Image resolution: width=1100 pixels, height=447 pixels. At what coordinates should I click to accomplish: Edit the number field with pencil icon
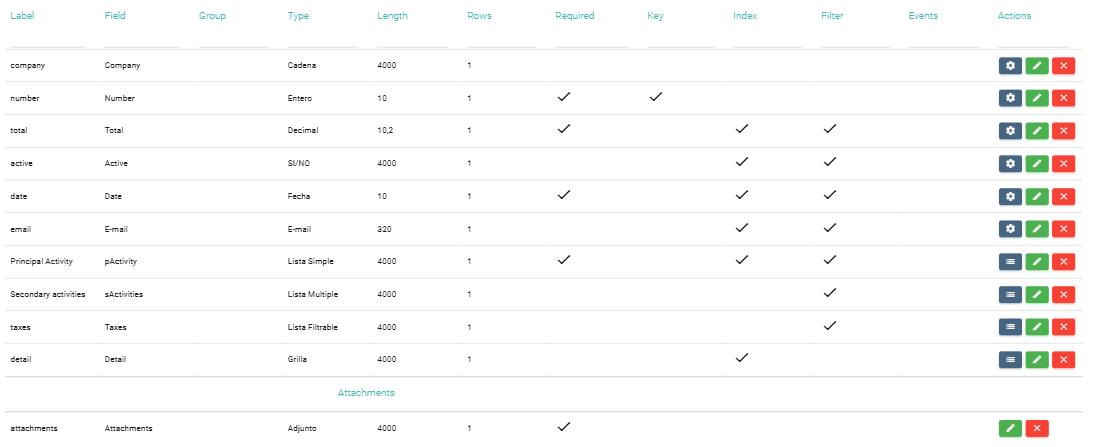click(x=1037, y=98)
